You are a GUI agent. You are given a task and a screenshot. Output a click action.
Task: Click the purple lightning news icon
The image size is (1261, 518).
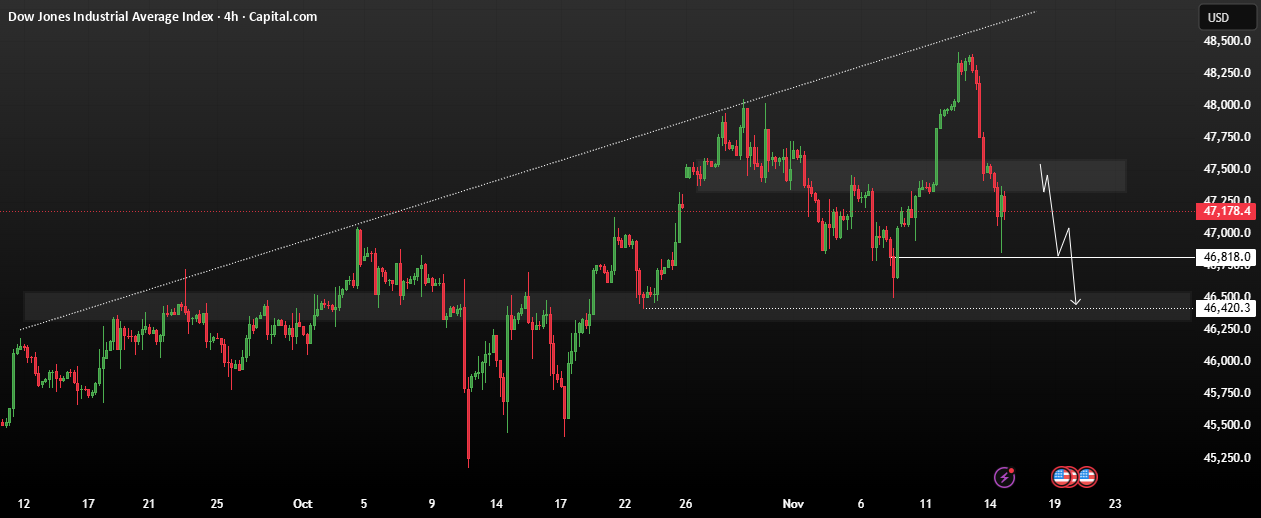tap(1004, 477)
